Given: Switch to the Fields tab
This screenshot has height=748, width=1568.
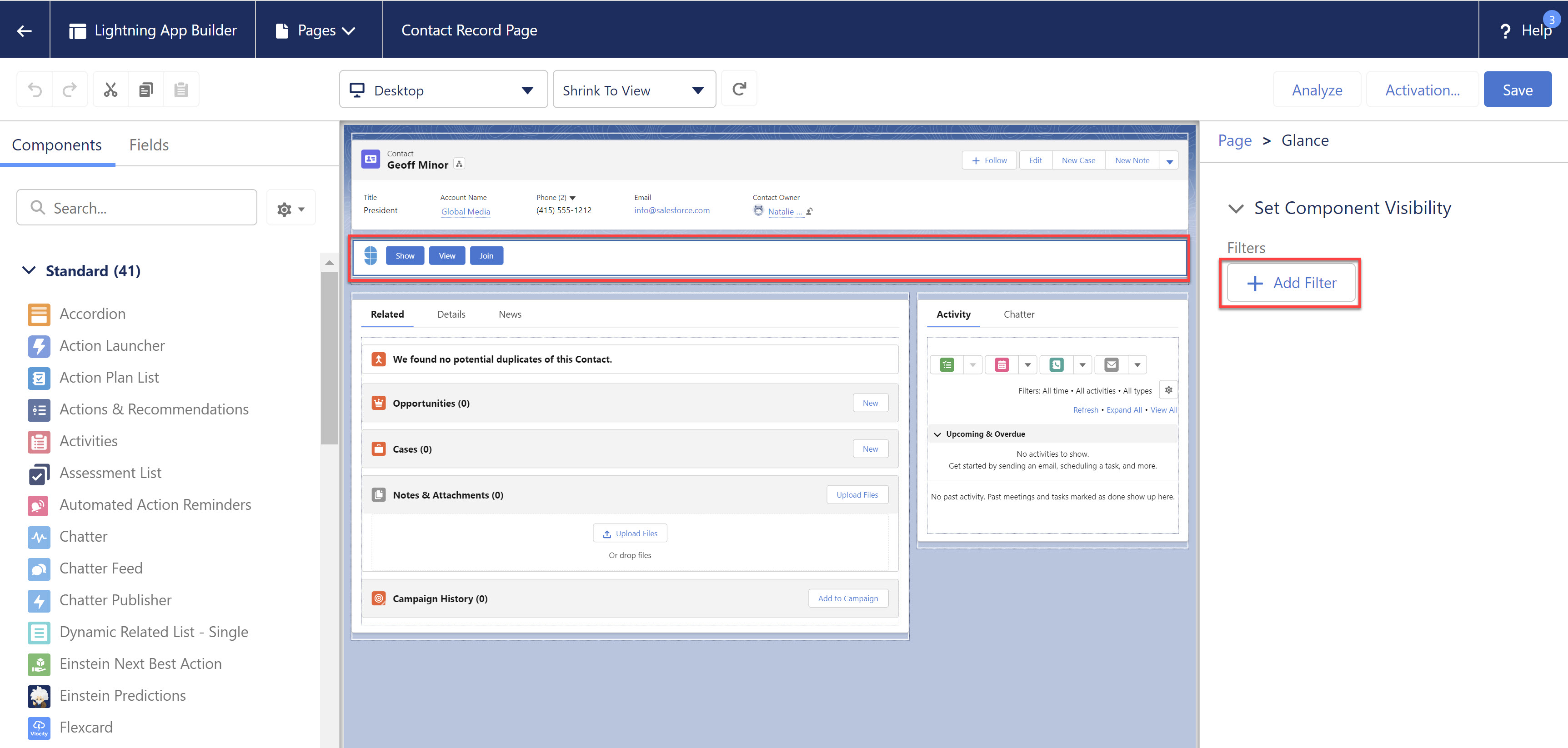Looking at the screenshot, I should [x=149, y=144].
